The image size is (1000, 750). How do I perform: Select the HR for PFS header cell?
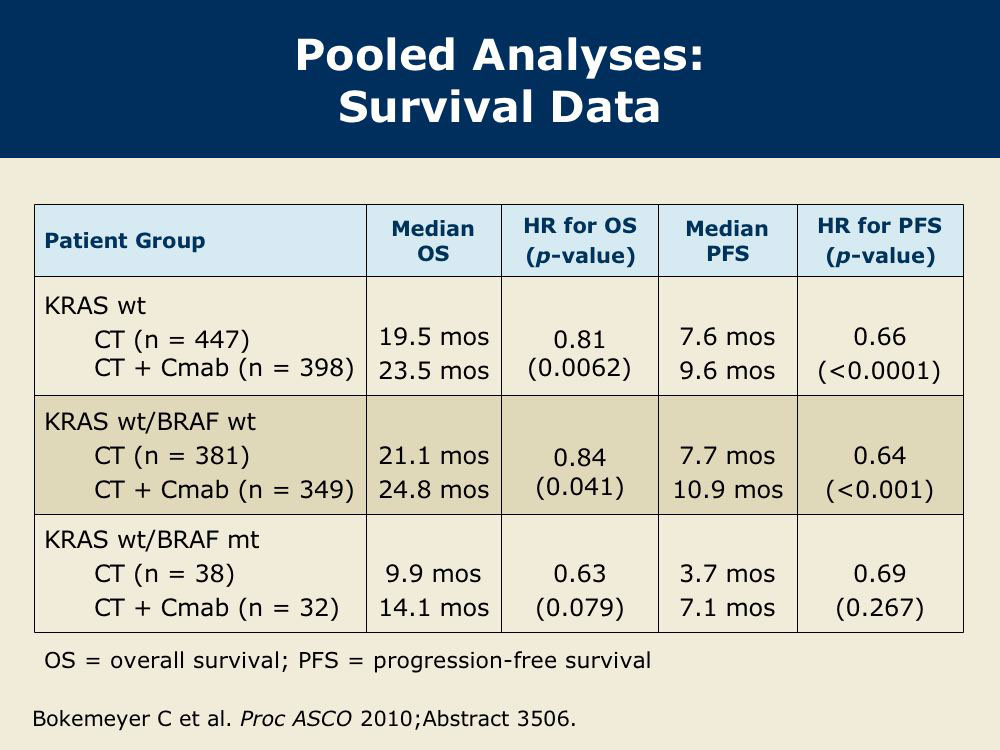point(880,240)
